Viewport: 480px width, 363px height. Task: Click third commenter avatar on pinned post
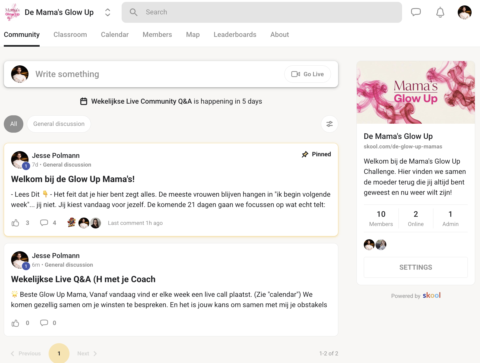[96, 223]
